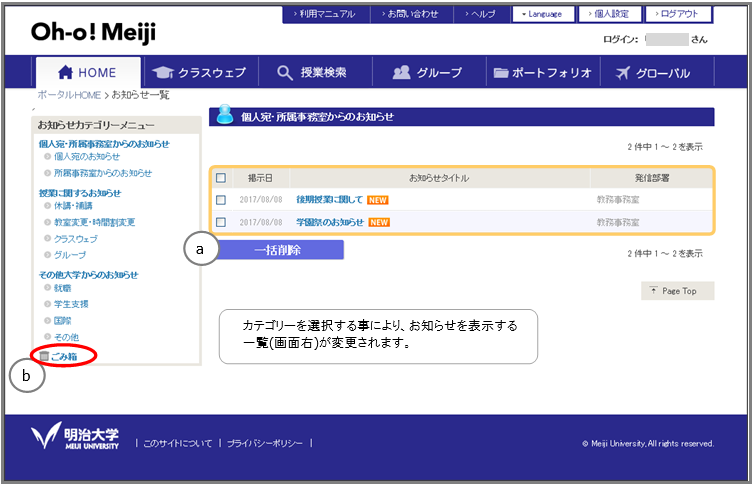The image size is (755, 486).
Task: Select the 個人宛のお知らせ category
Action: (x=87, y=157)
